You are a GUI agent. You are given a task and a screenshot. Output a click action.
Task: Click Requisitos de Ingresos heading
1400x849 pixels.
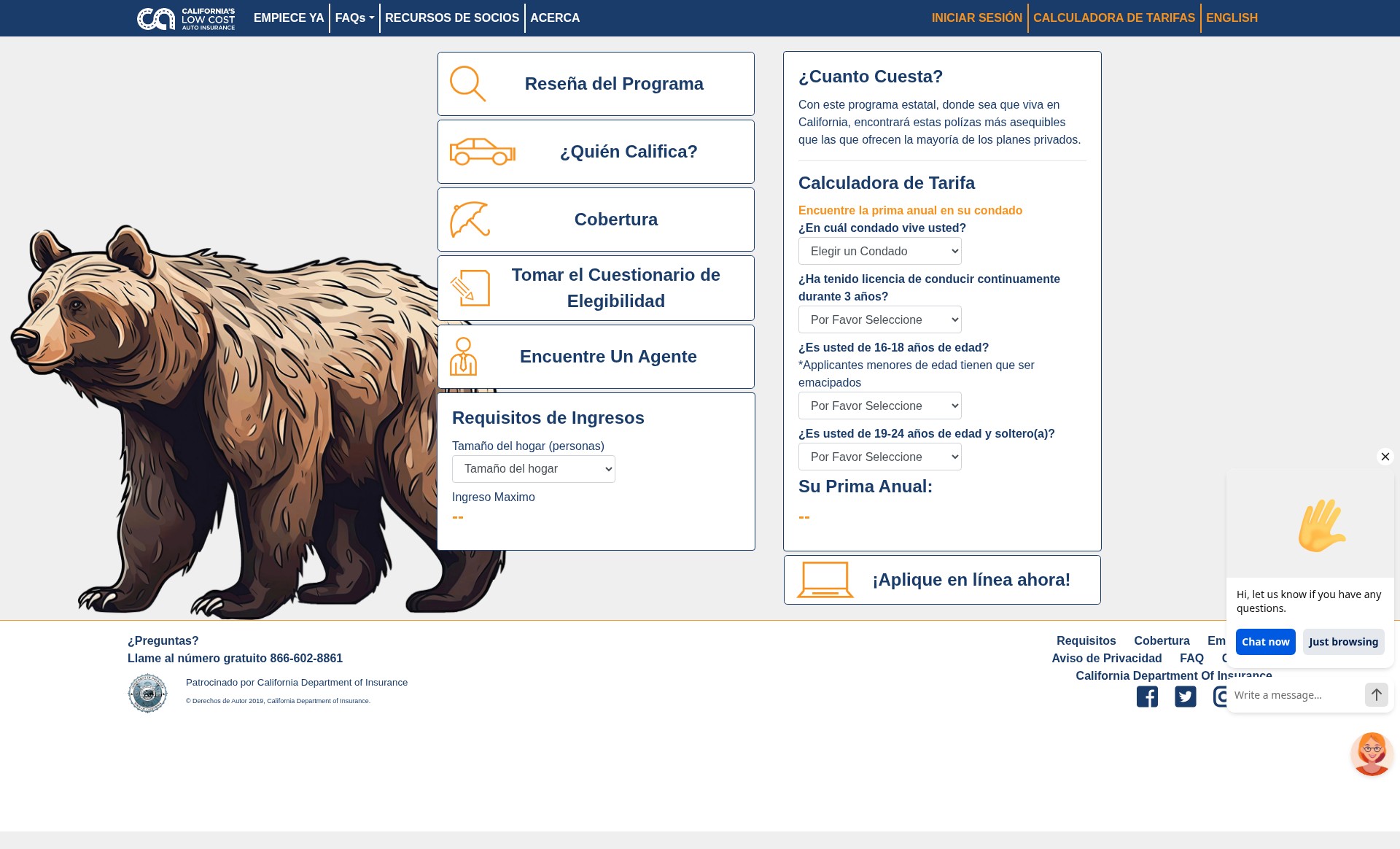click(x=548, y=418)
